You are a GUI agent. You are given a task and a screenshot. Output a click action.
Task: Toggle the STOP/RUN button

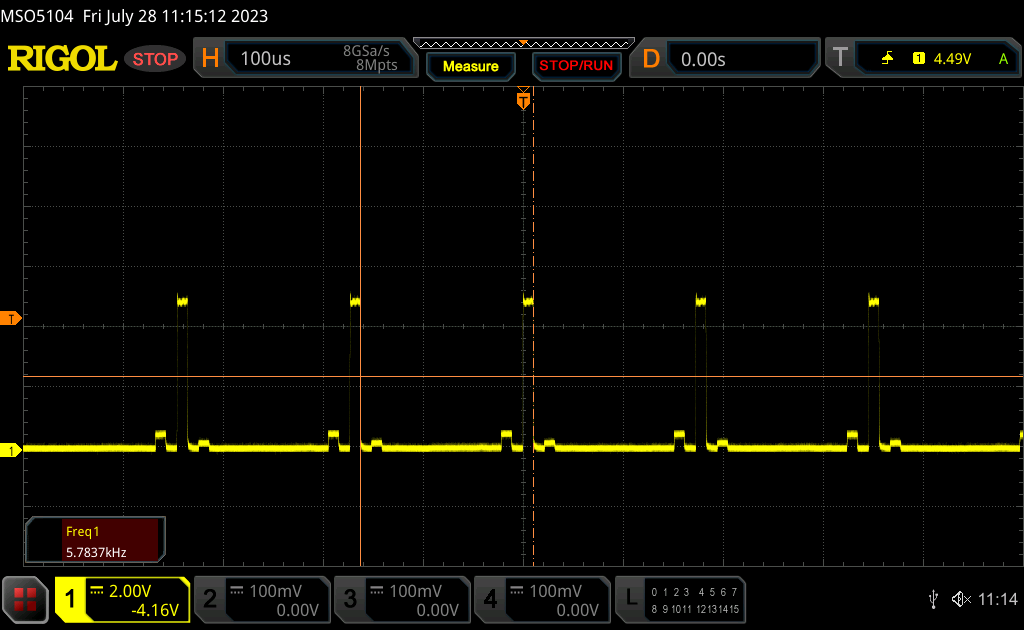pos(576,66)
